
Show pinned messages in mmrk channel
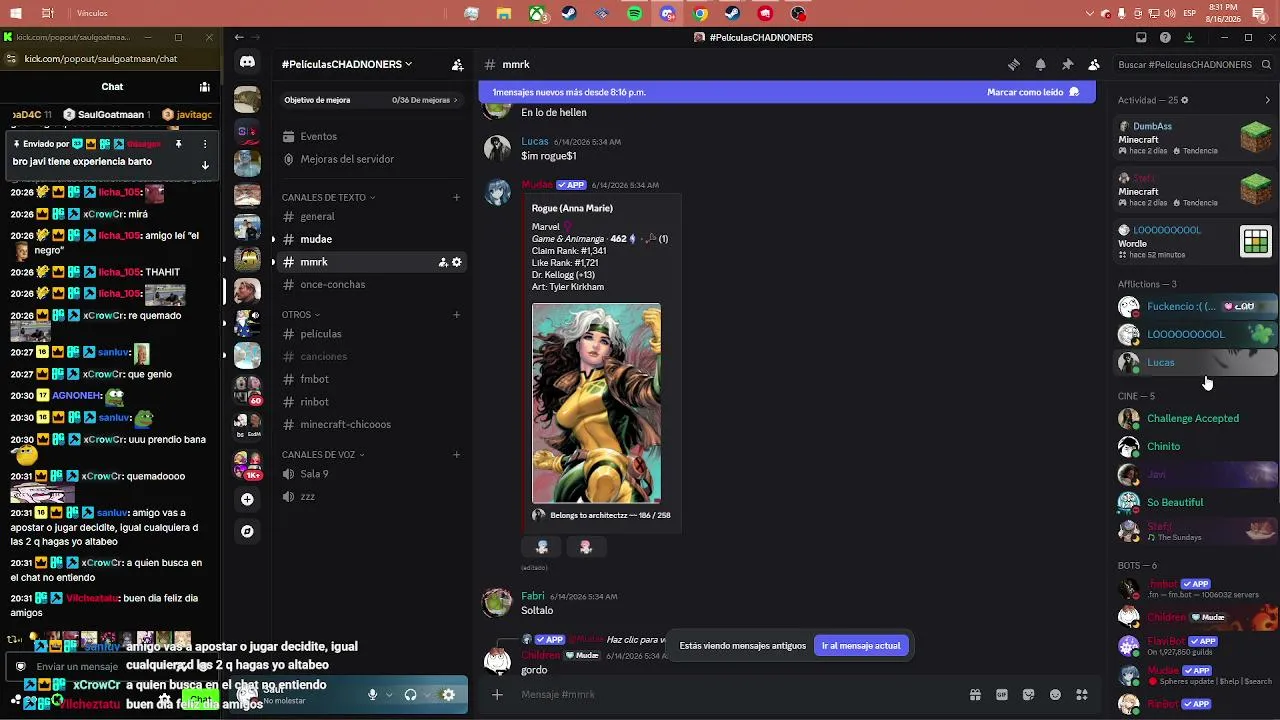(x=1067, y=65)
